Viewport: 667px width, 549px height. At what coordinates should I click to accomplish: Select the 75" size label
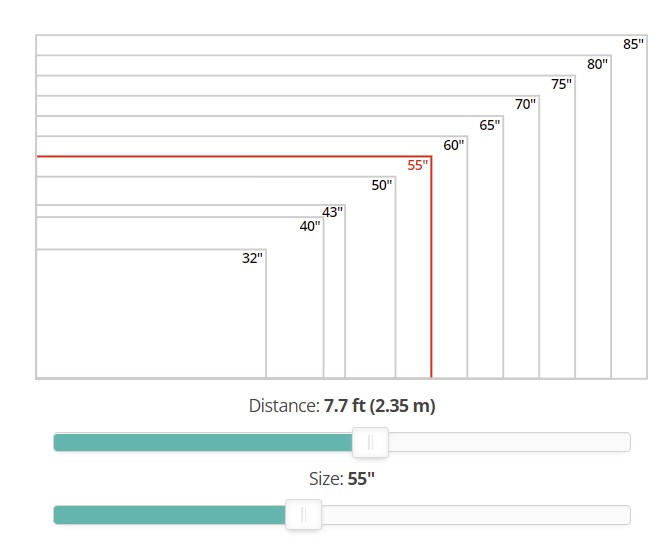(562, 84)
